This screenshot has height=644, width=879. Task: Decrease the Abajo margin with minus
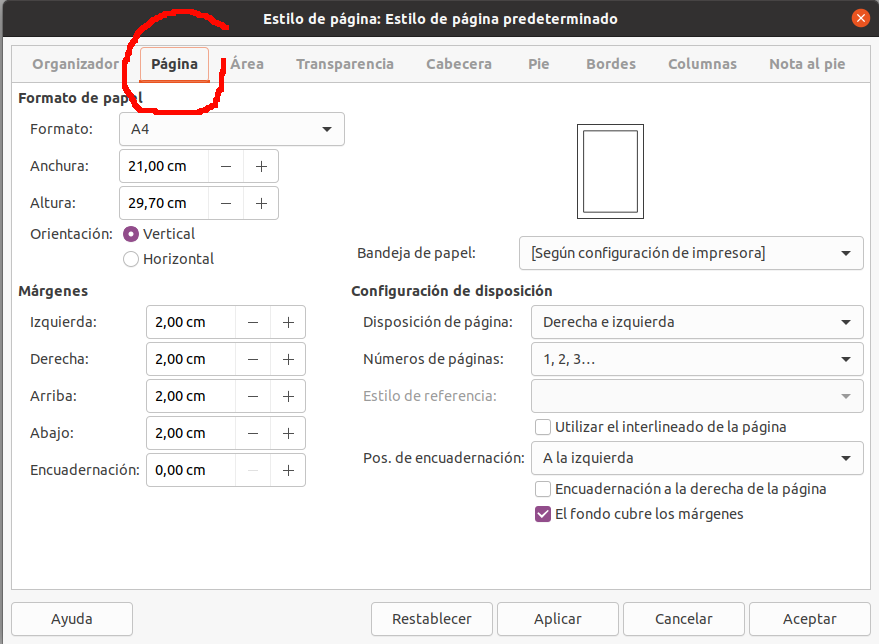coord(253,433)
